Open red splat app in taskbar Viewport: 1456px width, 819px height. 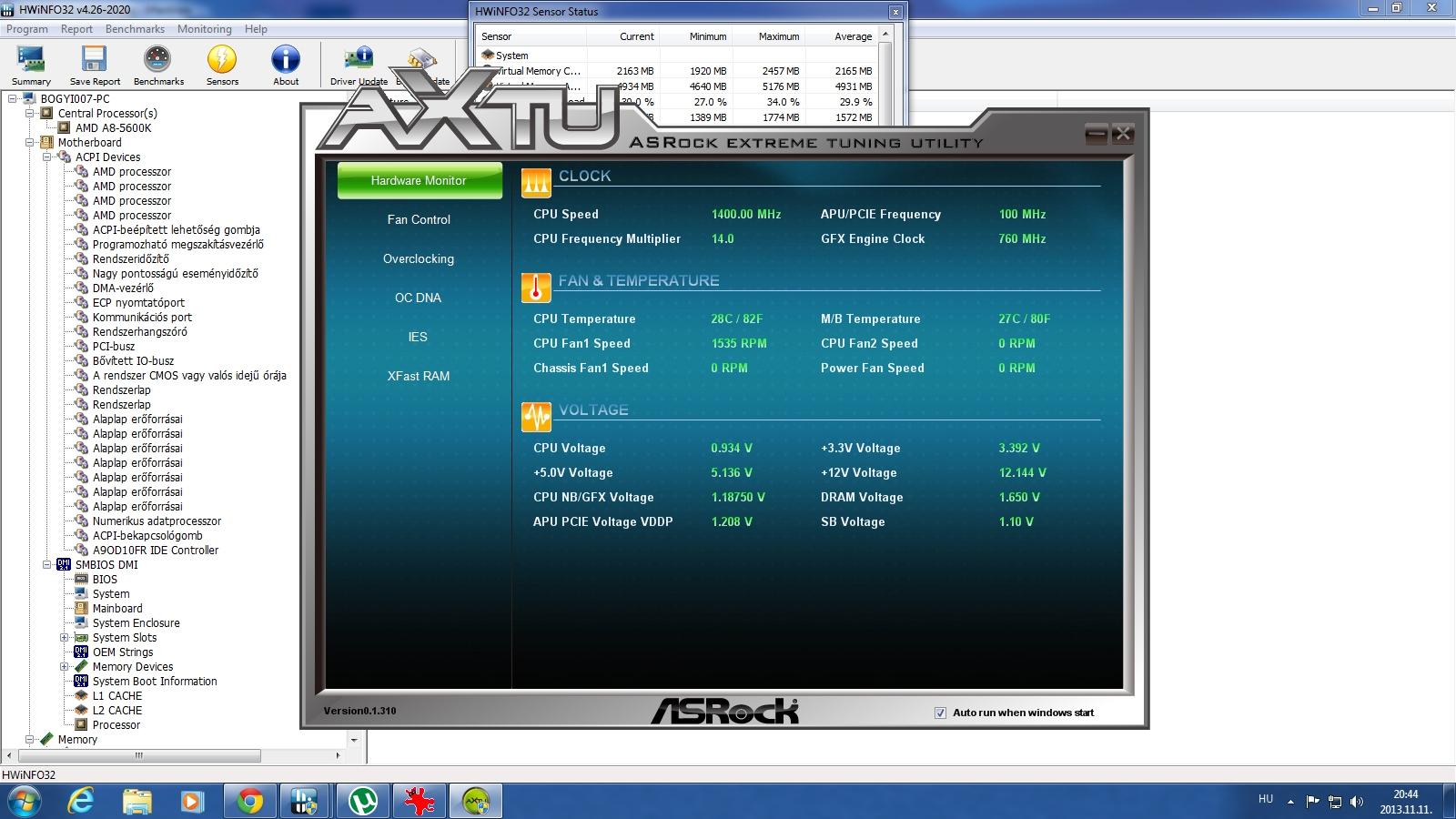[420, 802]
